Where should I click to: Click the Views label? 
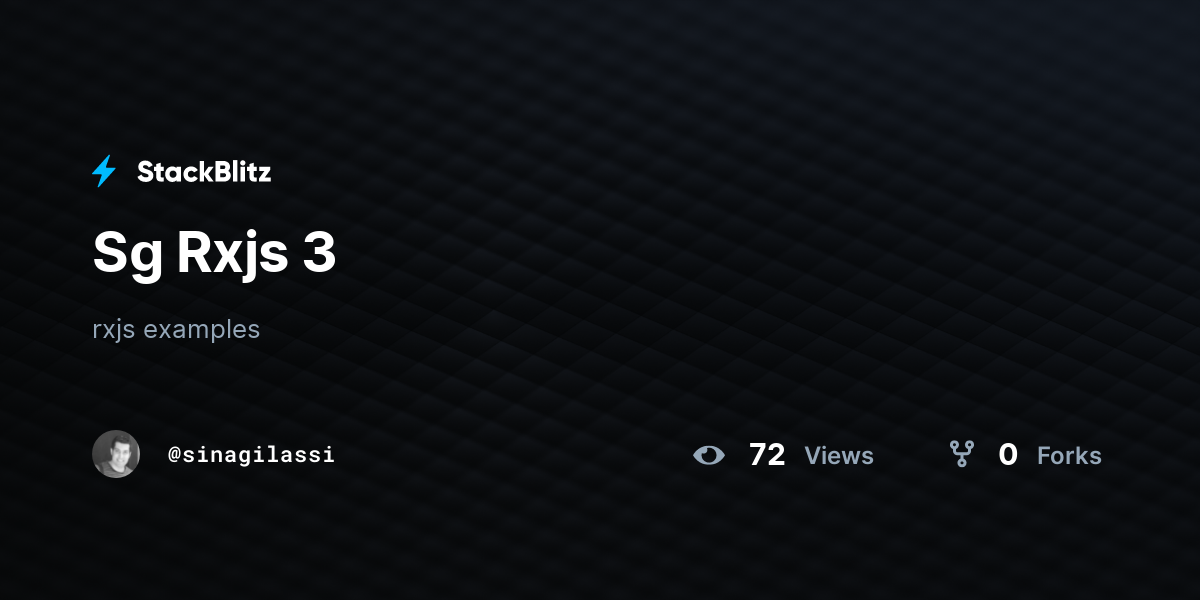[x=839, y=456]
